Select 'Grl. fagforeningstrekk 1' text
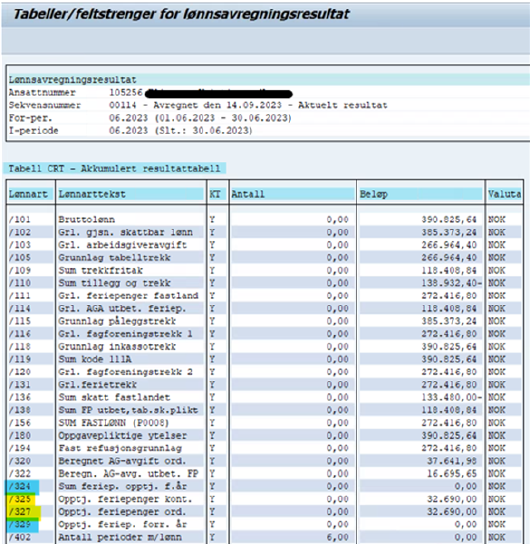Screen dimensions: 530x544 point(125,334)
